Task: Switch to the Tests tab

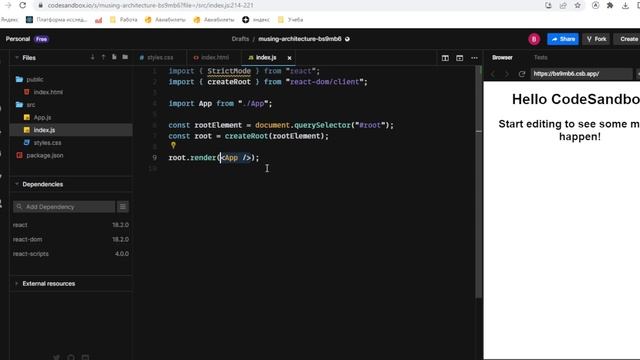Action: click(540, 58)
